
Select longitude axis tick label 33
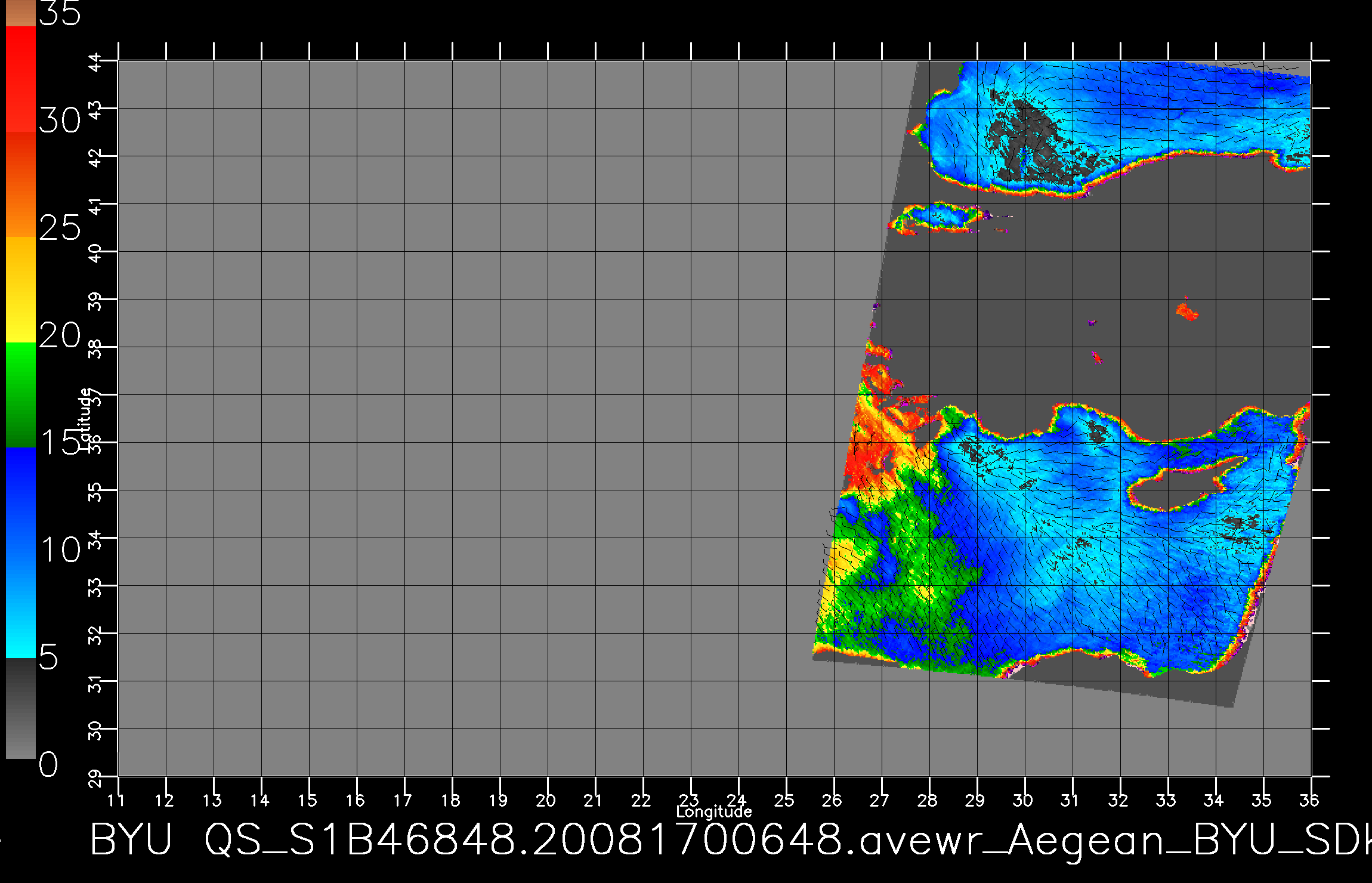coord(1167,800)
